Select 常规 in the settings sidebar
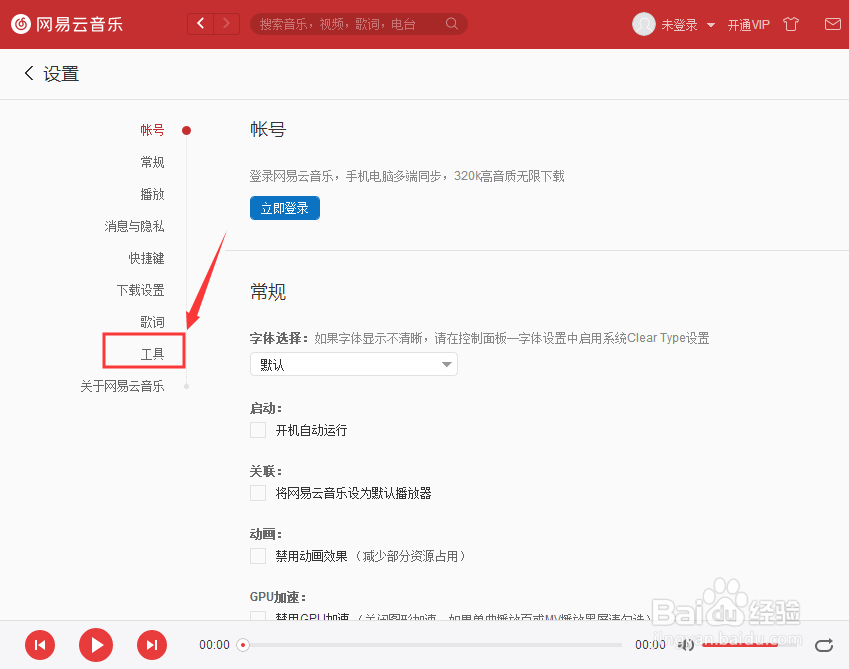 point(152,162)
